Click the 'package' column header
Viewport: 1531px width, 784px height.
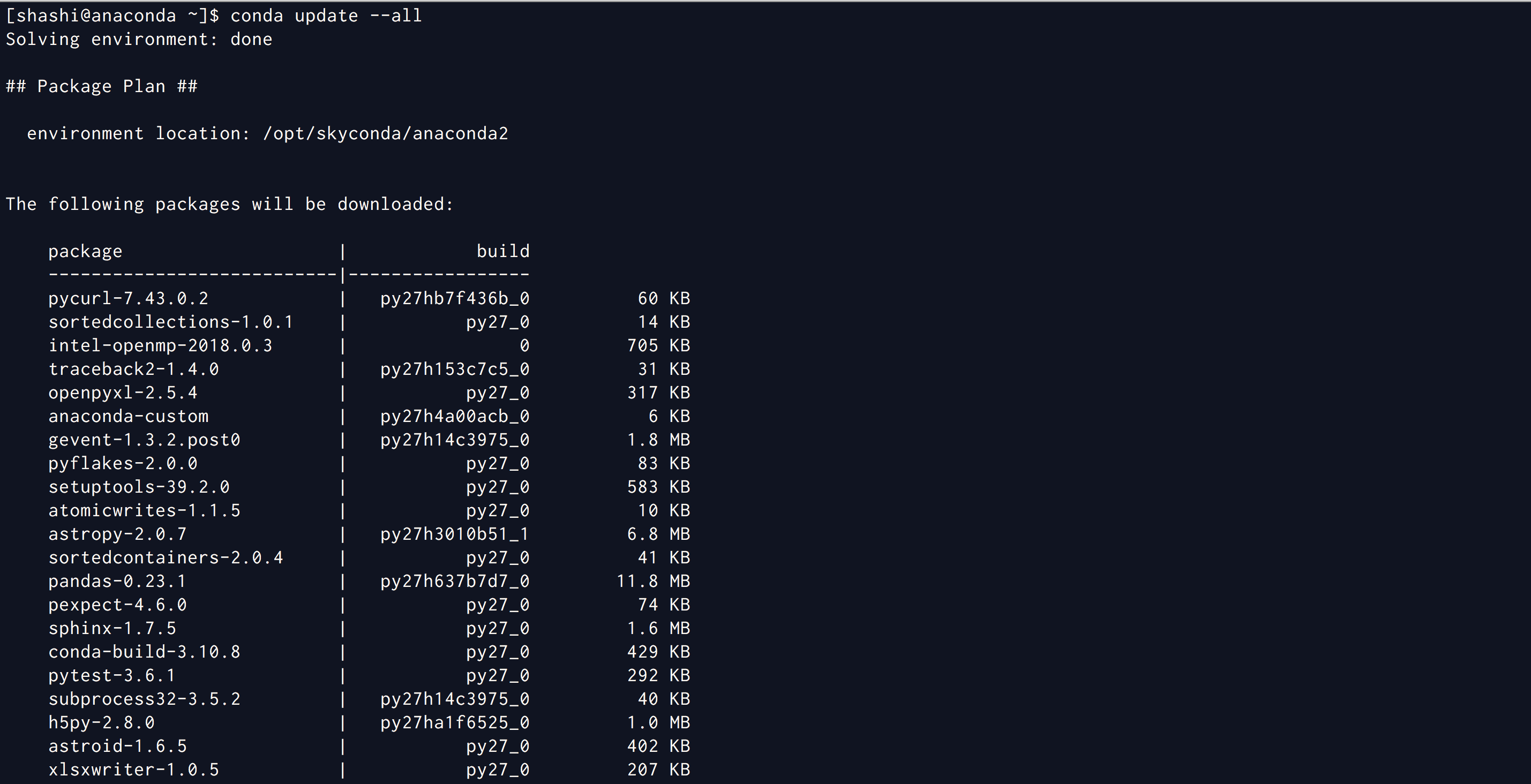coord(85,251)
